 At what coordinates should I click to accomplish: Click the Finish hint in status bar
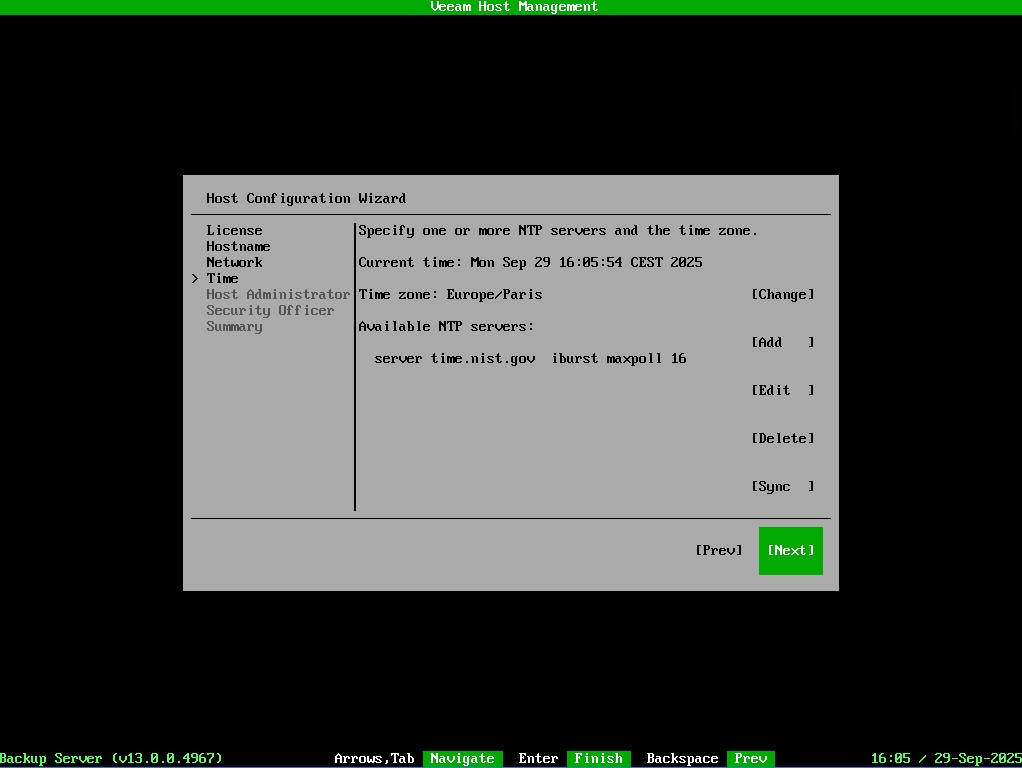598,758
